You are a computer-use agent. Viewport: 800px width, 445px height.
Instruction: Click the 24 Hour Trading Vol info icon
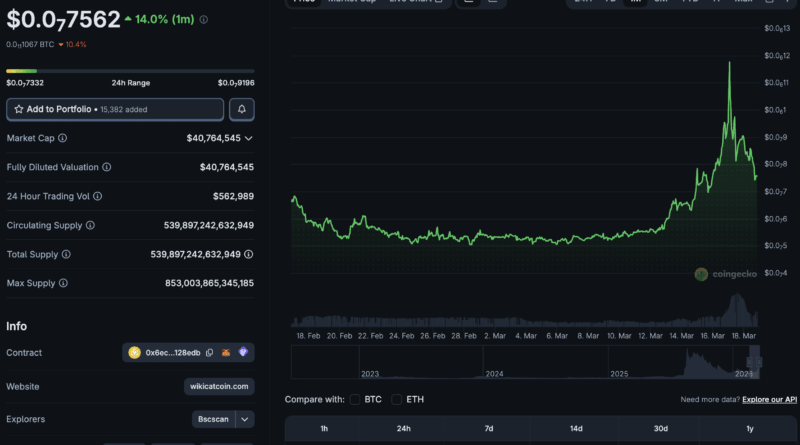(97, 196)
